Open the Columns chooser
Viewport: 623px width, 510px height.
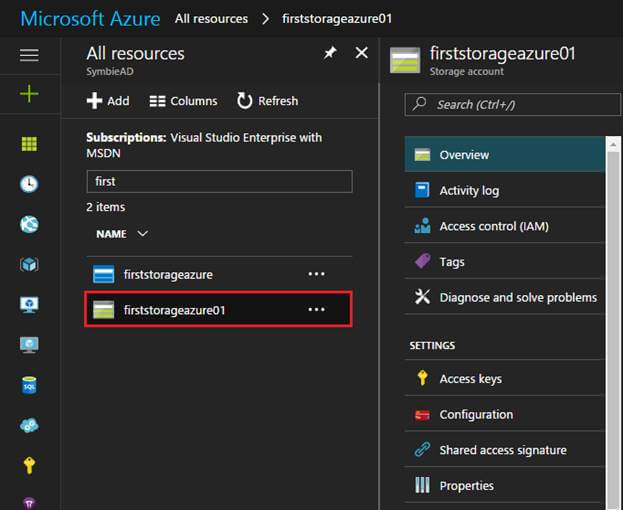(184, 101)
